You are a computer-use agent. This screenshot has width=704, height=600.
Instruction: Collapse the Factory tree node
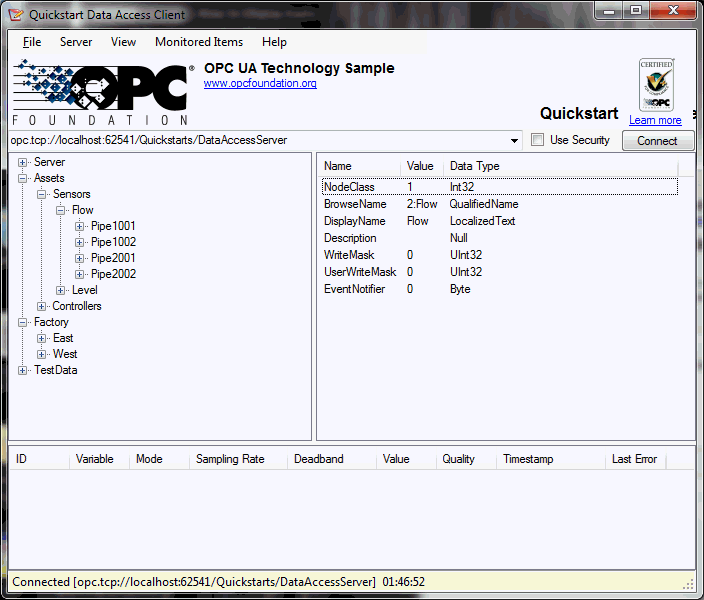click(22, 322)
